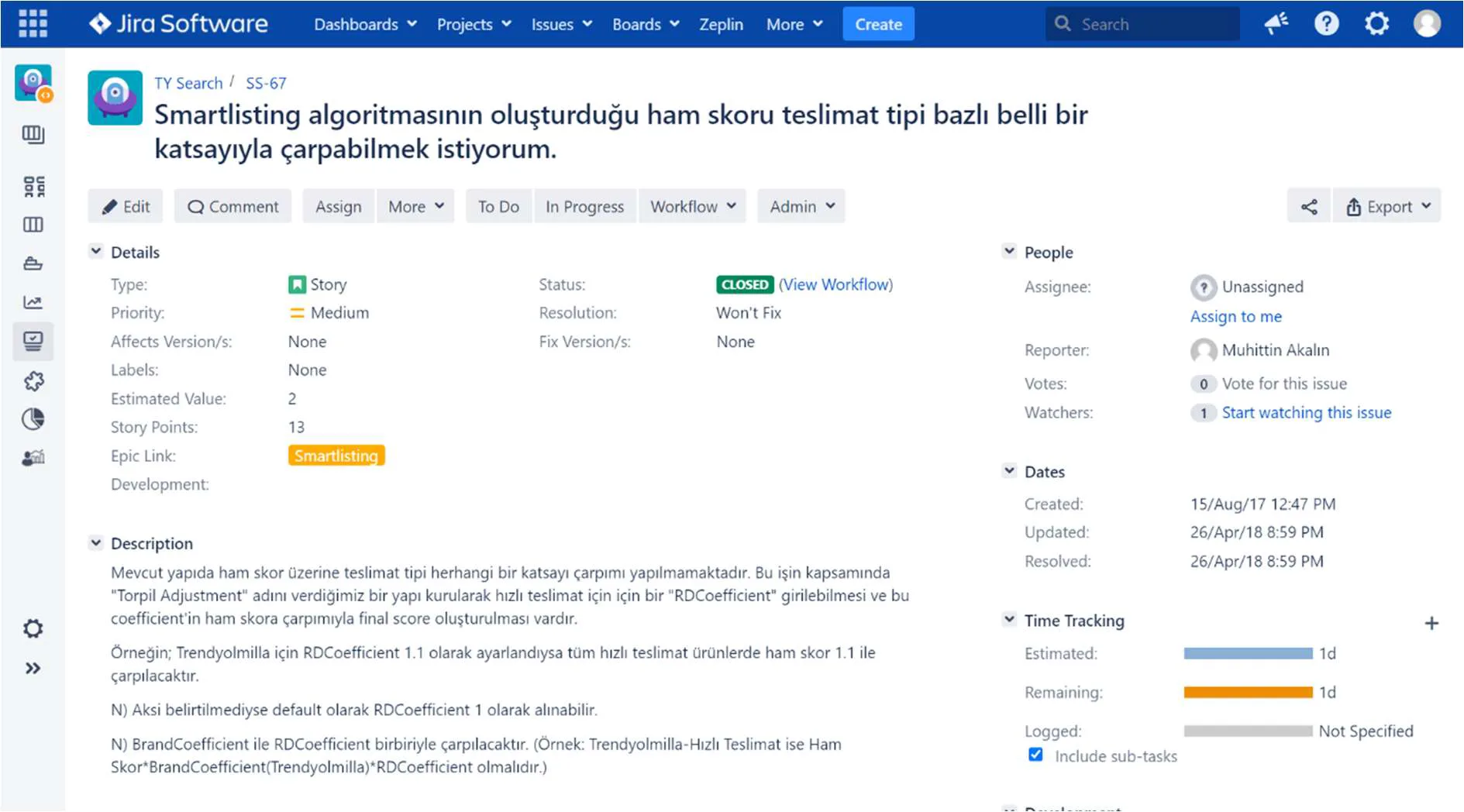The image size is (1464, 812).
Task: Open the feedback megaphone icon
Action: click(x=1276, y=24)
